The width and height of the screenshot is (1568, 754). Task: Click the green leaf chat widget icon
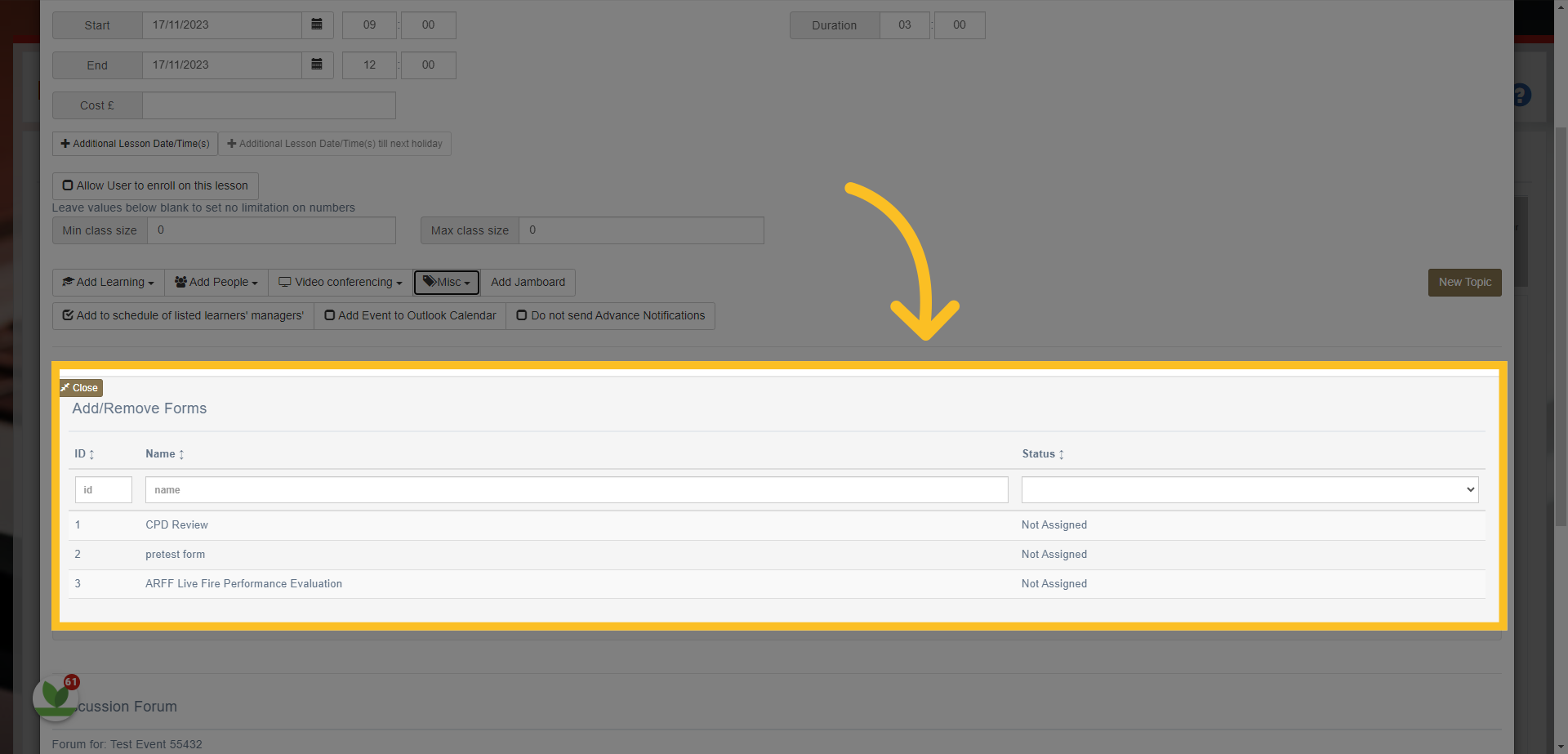[x=56, y=698]
